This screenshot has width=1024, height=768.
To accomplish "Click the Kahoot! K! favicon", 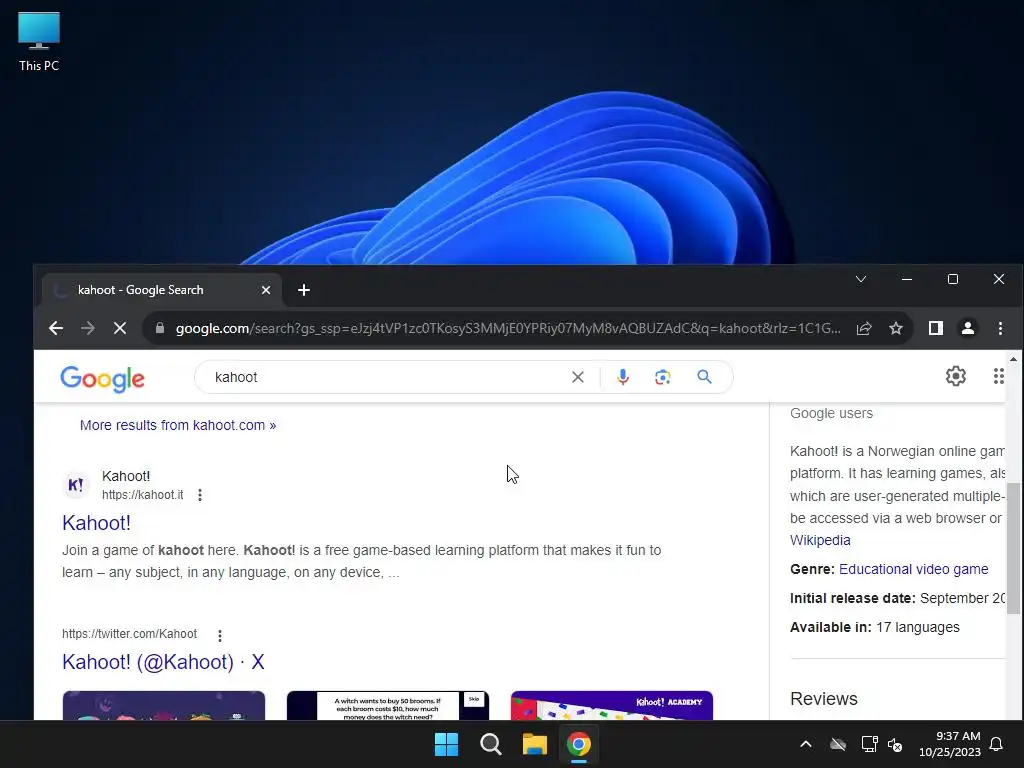I will [76, 485].
